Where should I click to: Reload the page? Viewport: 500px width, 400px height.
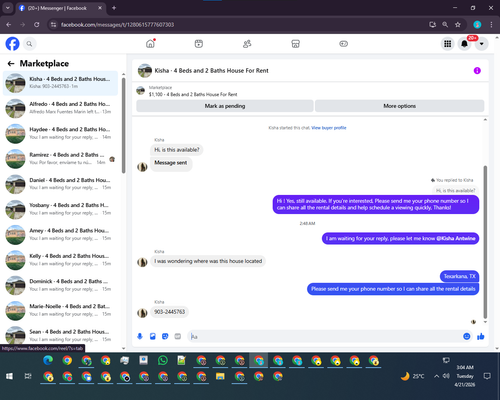click(37, 25)
